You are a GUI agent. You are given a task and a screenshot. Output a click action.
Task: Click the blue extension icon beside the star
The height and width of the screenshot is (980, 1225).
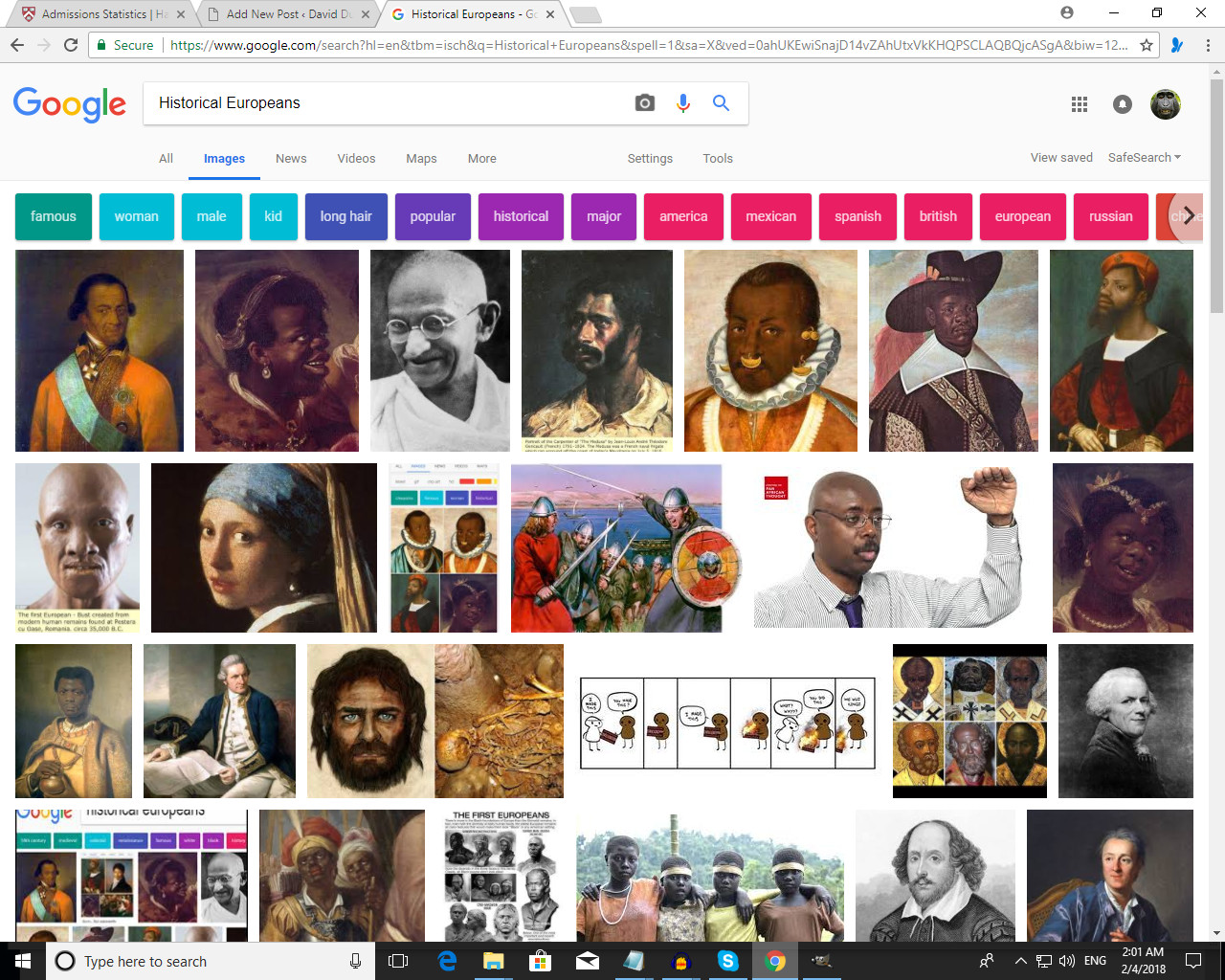(x=1177, y=45)
